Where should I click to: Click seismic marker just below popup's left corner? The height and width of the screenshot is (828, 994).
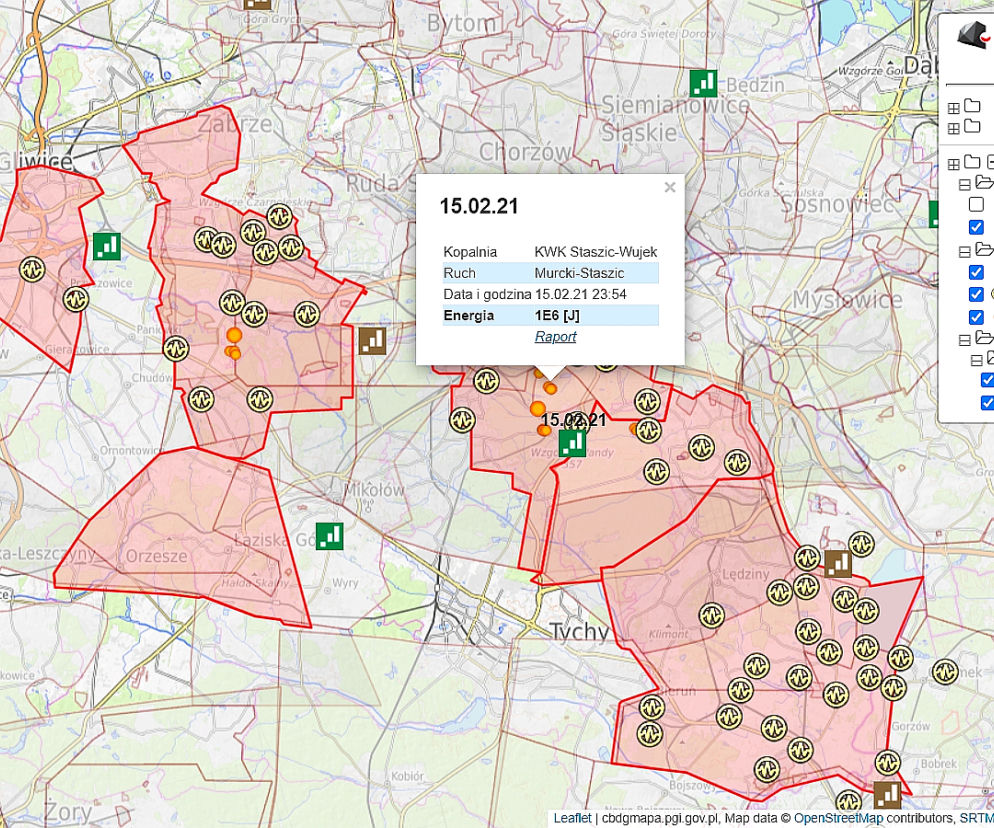tap(486, 381)
